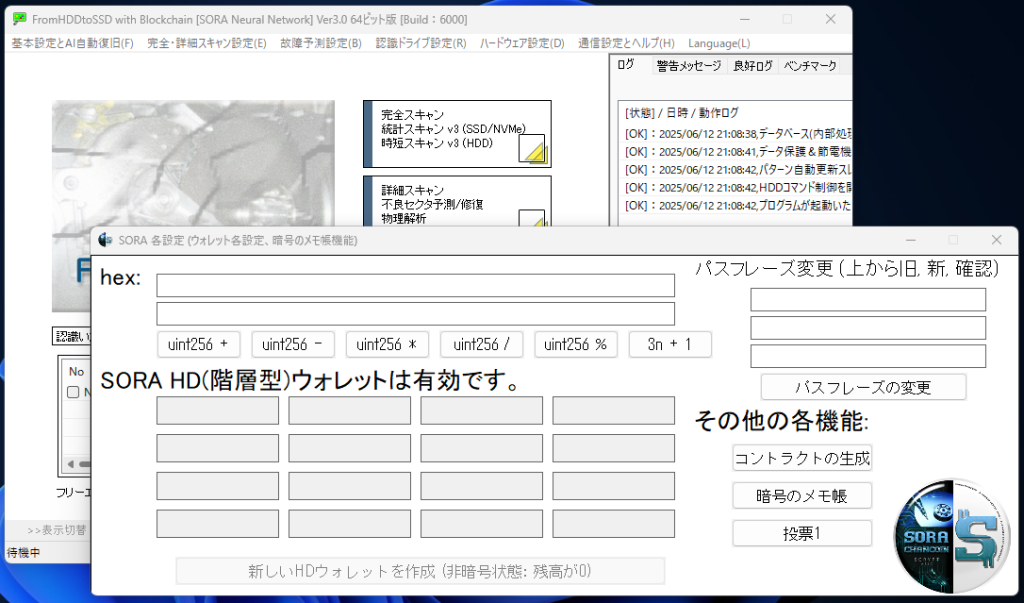Start the 詳細スキャン scan button
This screenshot has height=603, width=1024.
pos(457,201)
